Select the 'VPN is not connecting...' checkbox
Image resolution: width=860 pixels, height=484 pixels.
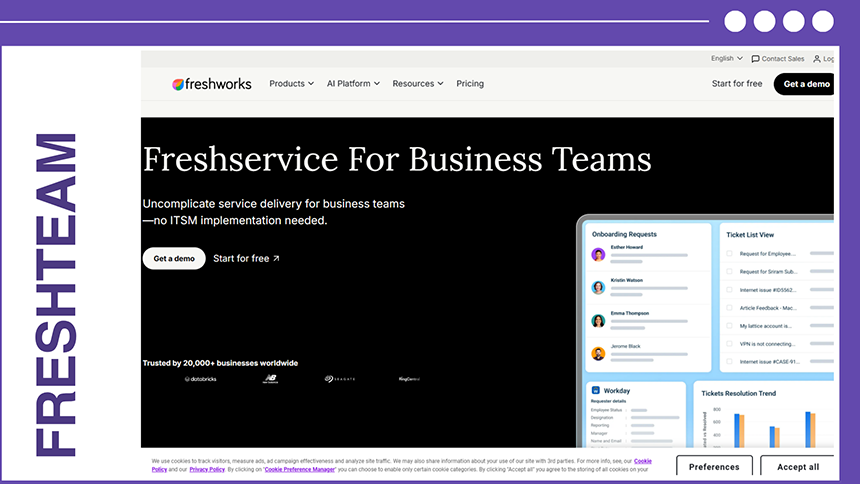(729, 344)
